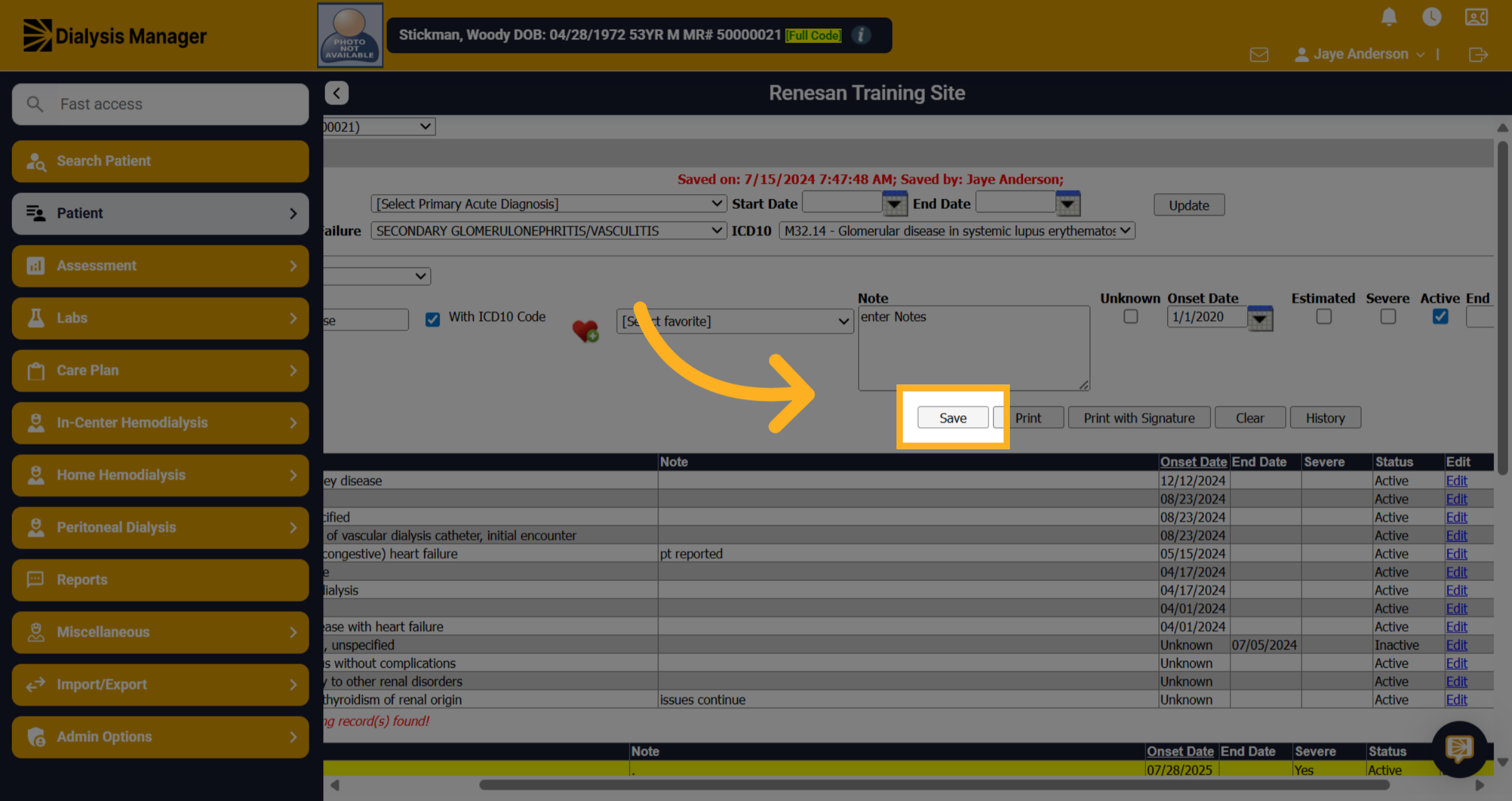Open the clock icon in header

[1431, 17]
